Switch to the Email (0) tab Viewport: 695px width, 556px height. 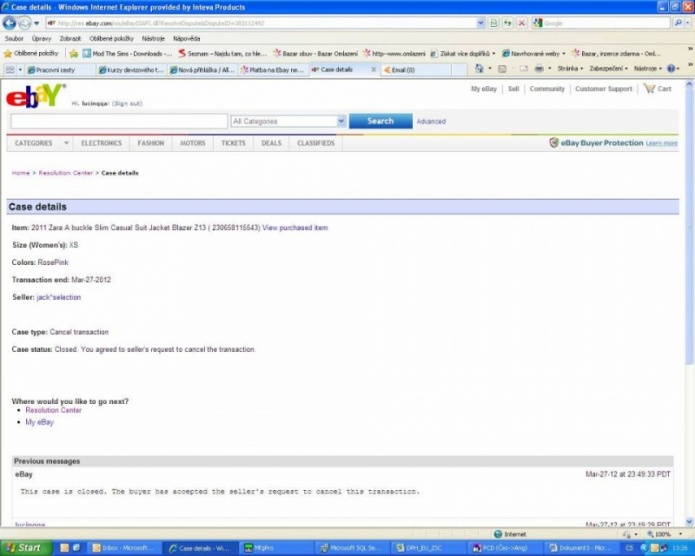[x=404, y=69]
